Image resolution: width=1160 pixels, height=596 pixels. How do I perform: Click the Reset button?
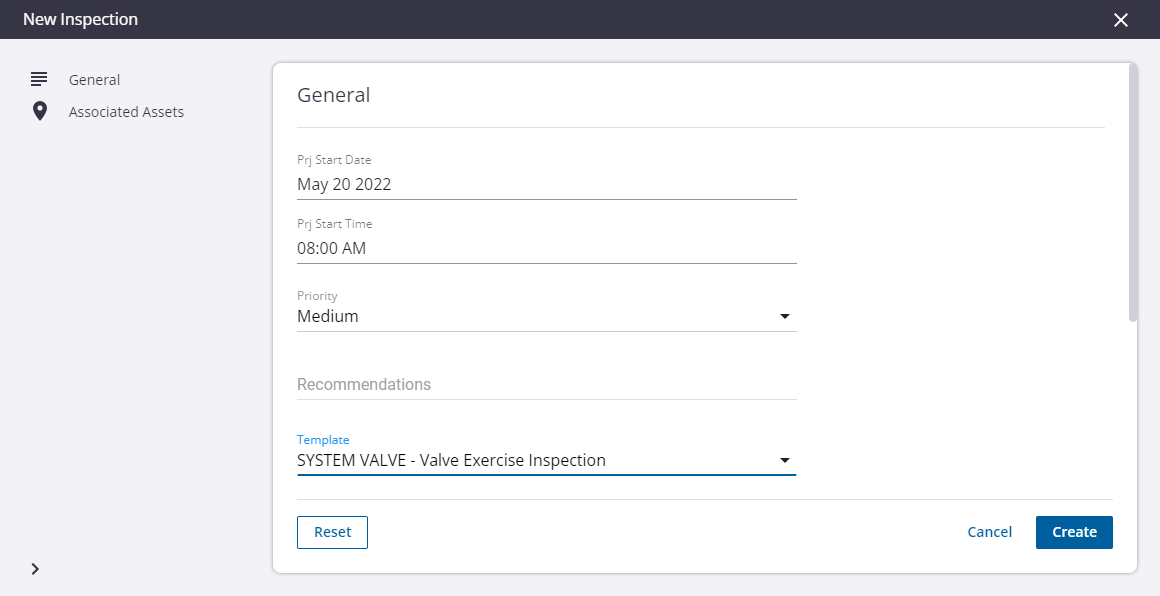click(x=332, y=532)
